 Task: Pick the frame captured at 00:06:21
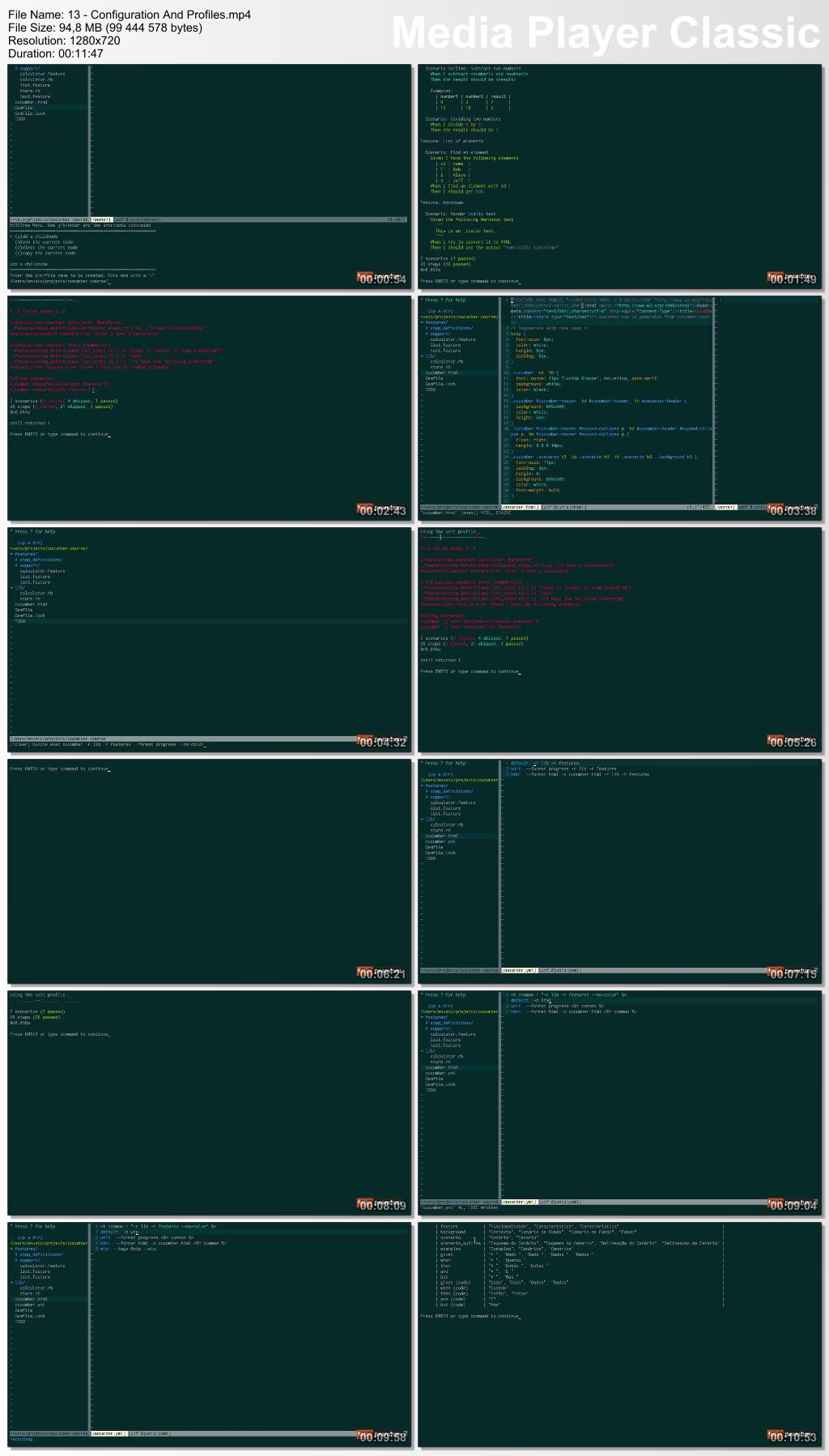tap(210, 870)
